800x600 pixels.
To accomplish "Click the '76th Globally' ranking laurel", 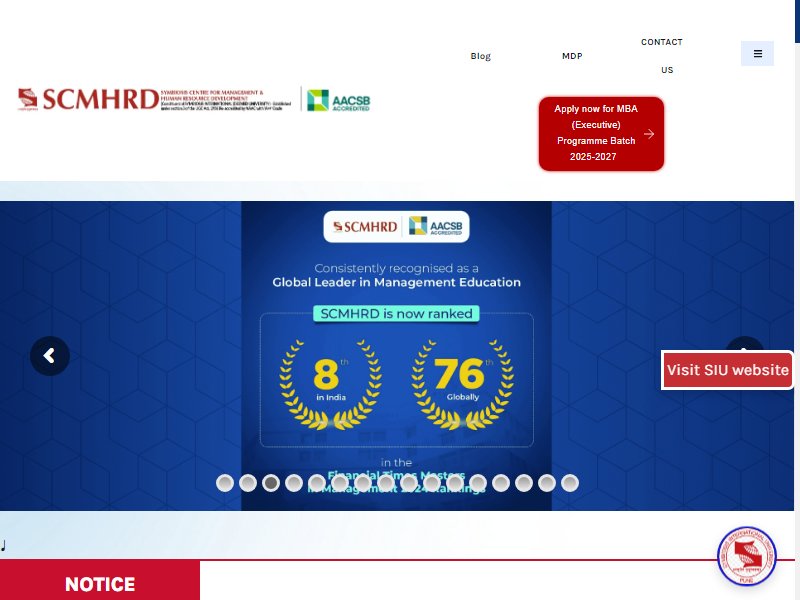I will pos(463,384).
